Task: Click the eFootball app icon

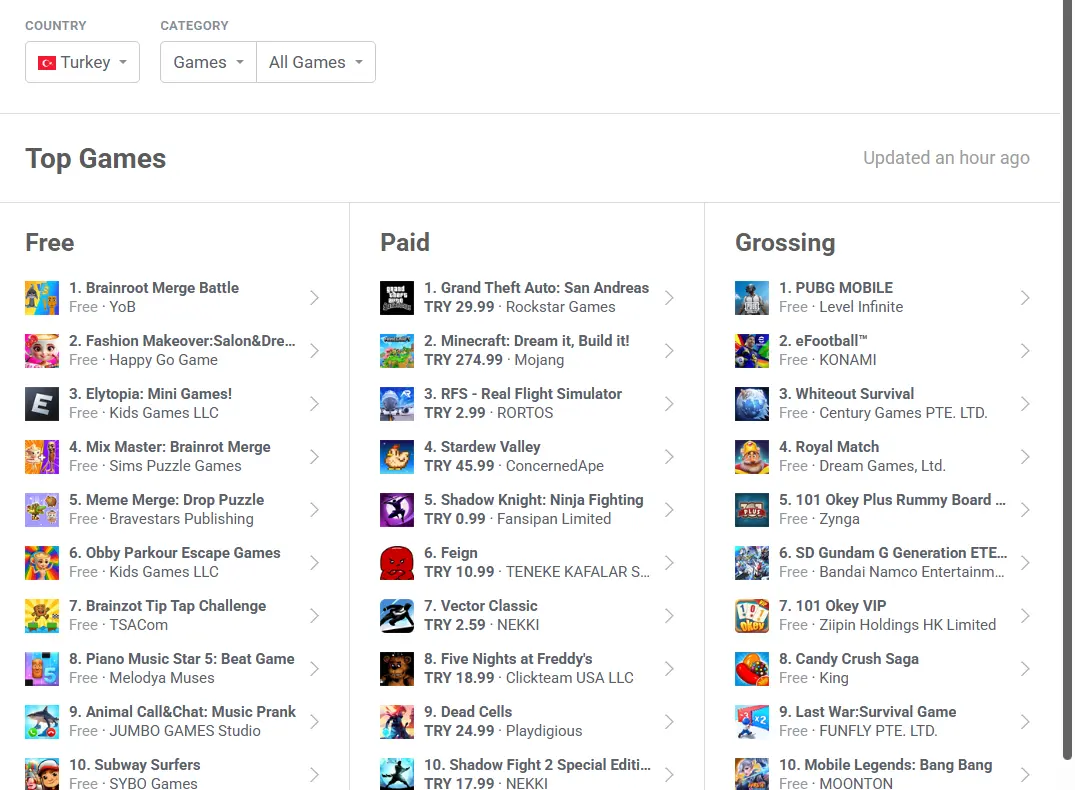Action: pos(752,350)
